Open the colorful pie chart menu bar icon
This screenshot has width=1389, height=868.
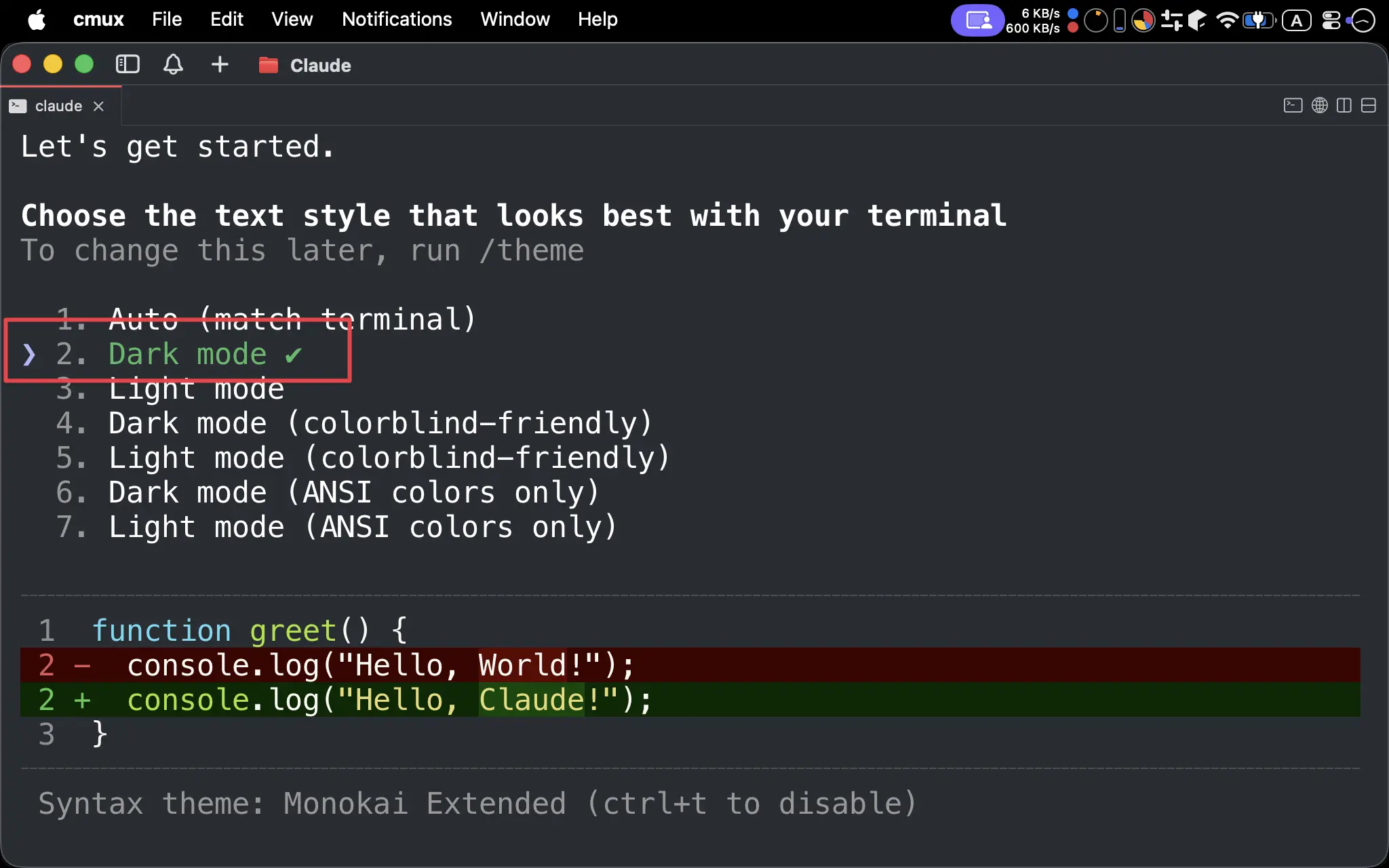tap(1143, 20)
